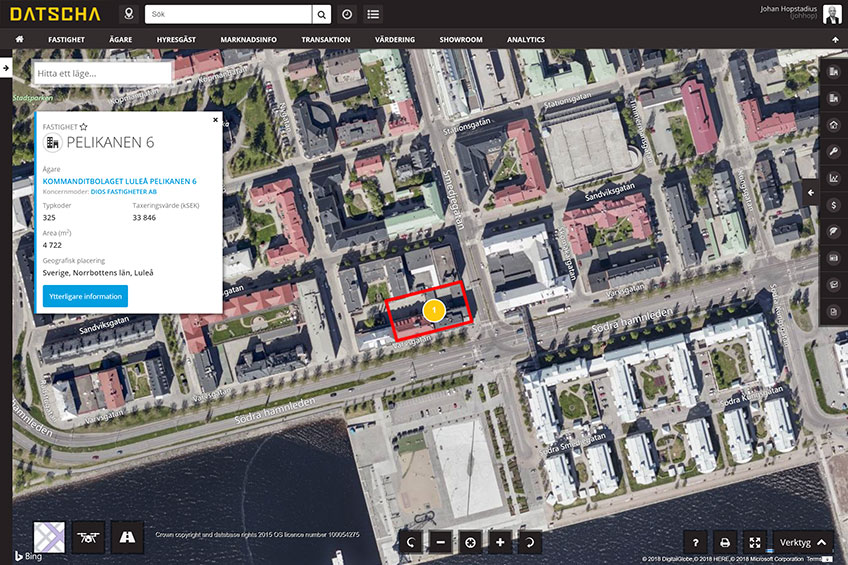Open the Fastighet menu
The image size is (848, 565).
tap(66, 40)
